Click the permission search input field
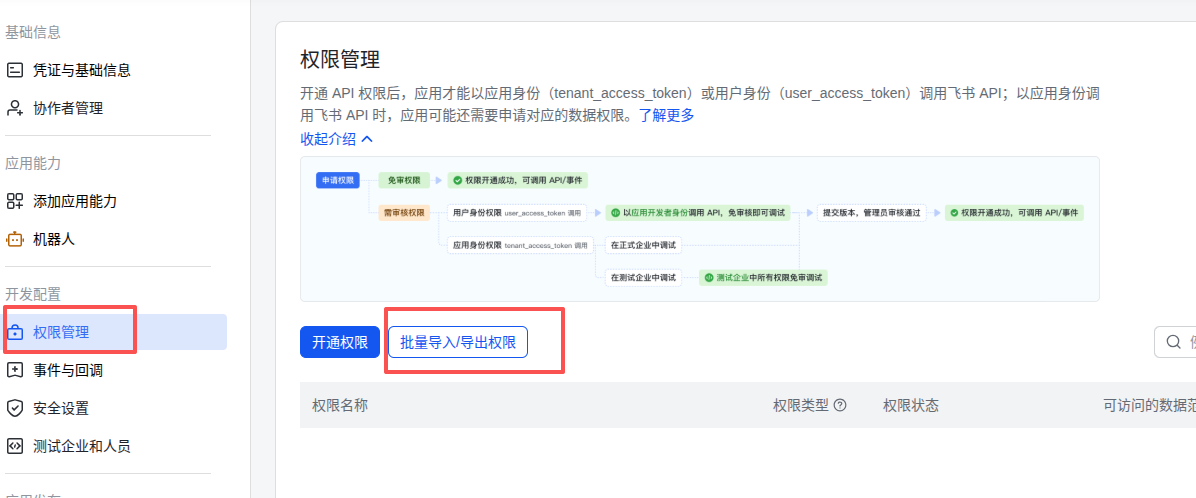 click(x=1175, y=342)
